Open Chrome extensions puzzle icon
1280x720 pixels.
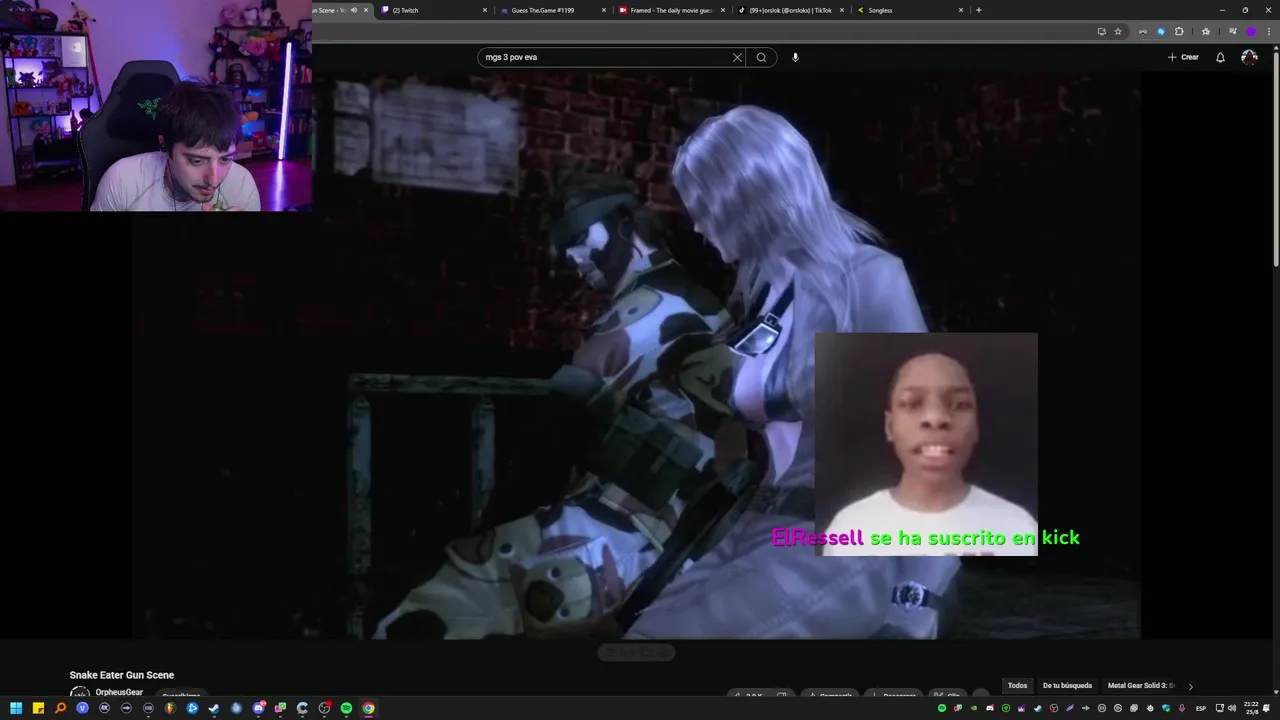click(x=1179, y=31)
